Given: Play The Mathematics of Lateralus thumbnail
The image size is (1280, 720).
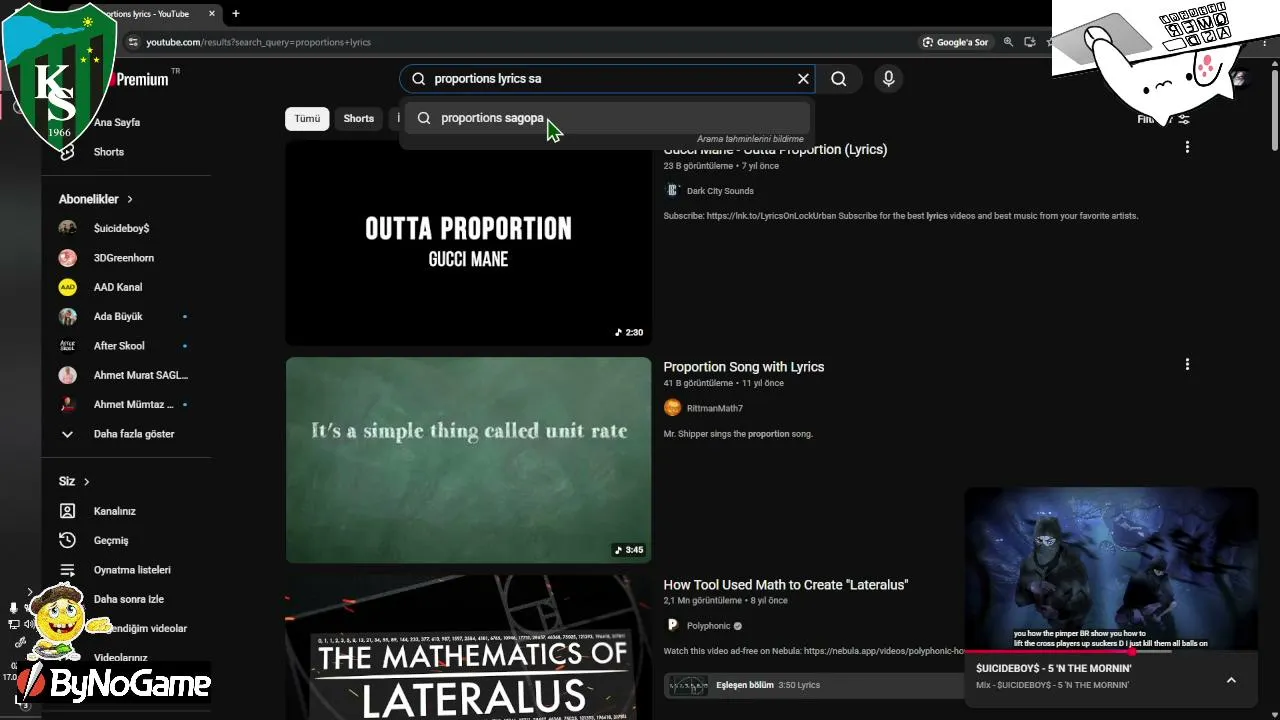Looking at the screenshot, I should click(468, 647).
